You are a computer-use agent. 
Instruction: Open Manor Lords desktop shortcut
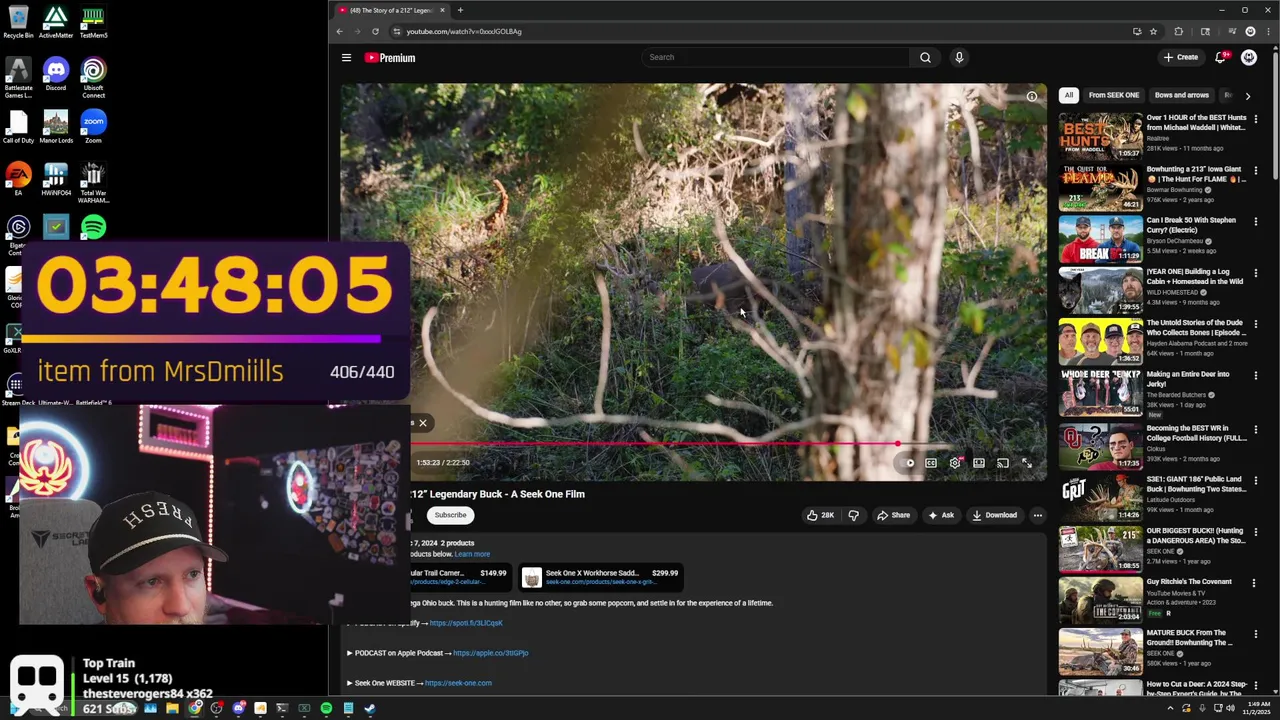(x=56, y=127)
